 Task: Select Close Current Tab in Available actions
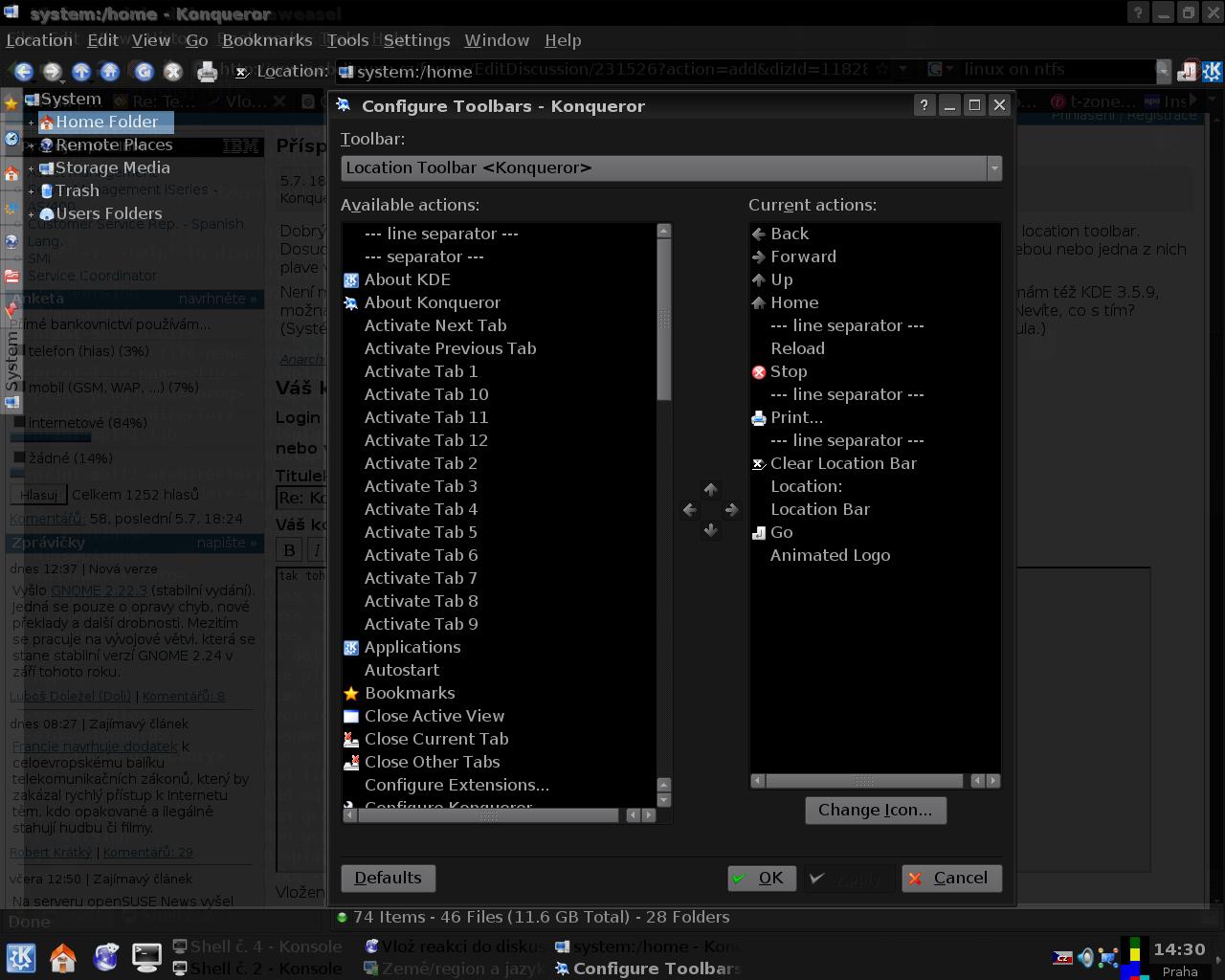click(435, 739)
